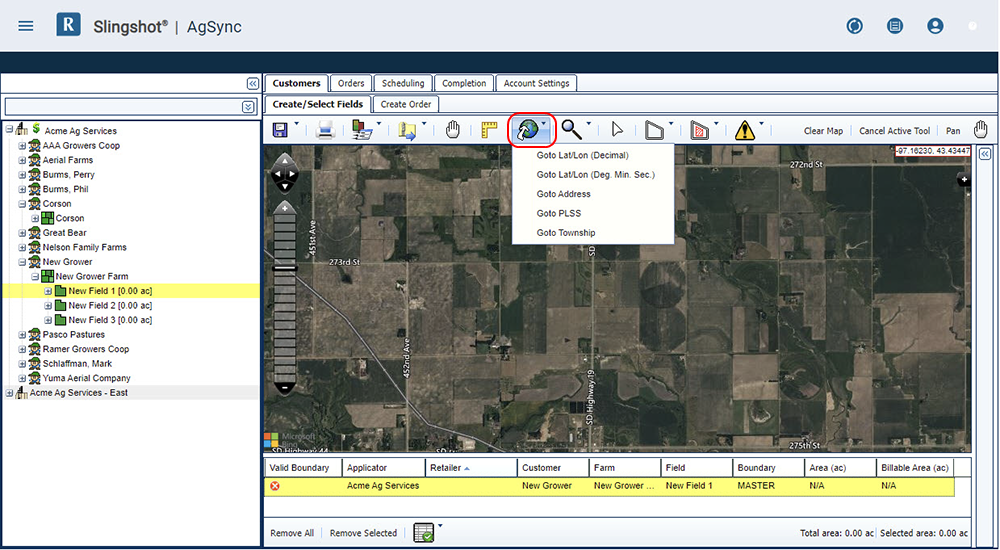Select the pan hand tool beside ruler
The width and height of the screenshot is (1000, 550).
click(x=452, y=130)
